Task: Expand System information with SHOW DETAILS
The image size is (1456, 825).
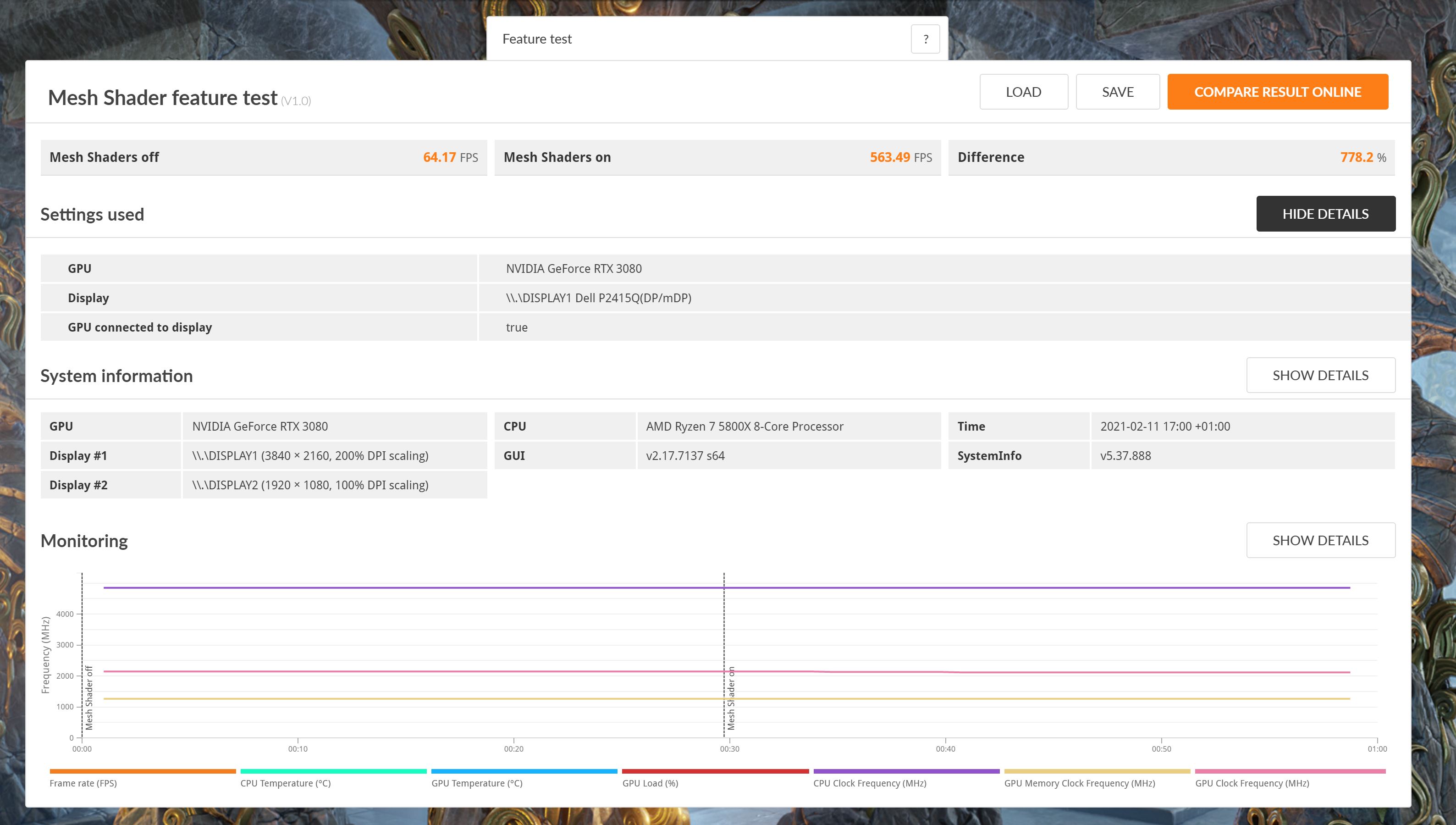Action: click(1320, 375)
